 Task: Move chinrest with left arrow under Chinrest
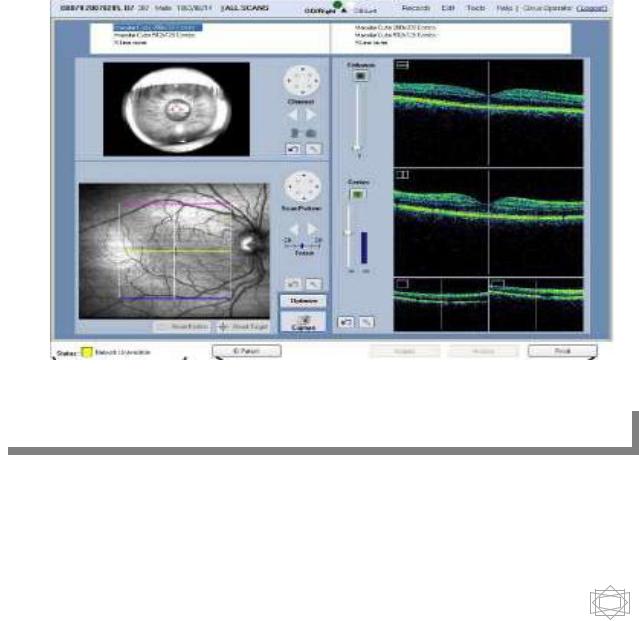[293, 115]
